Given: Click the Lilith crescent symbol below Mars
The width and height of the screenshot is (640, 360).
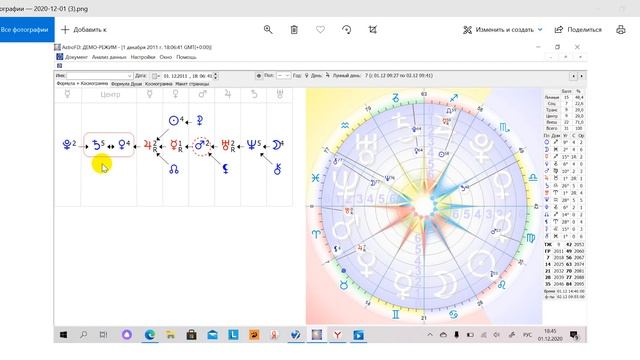Looking at the screenshot, I should pos(226,169).
